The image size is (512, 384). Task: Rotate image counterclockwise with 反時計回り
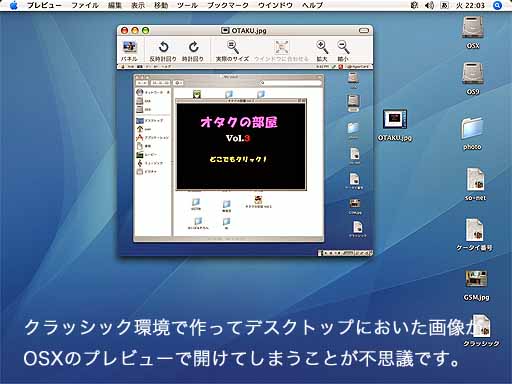pos(163,51)
